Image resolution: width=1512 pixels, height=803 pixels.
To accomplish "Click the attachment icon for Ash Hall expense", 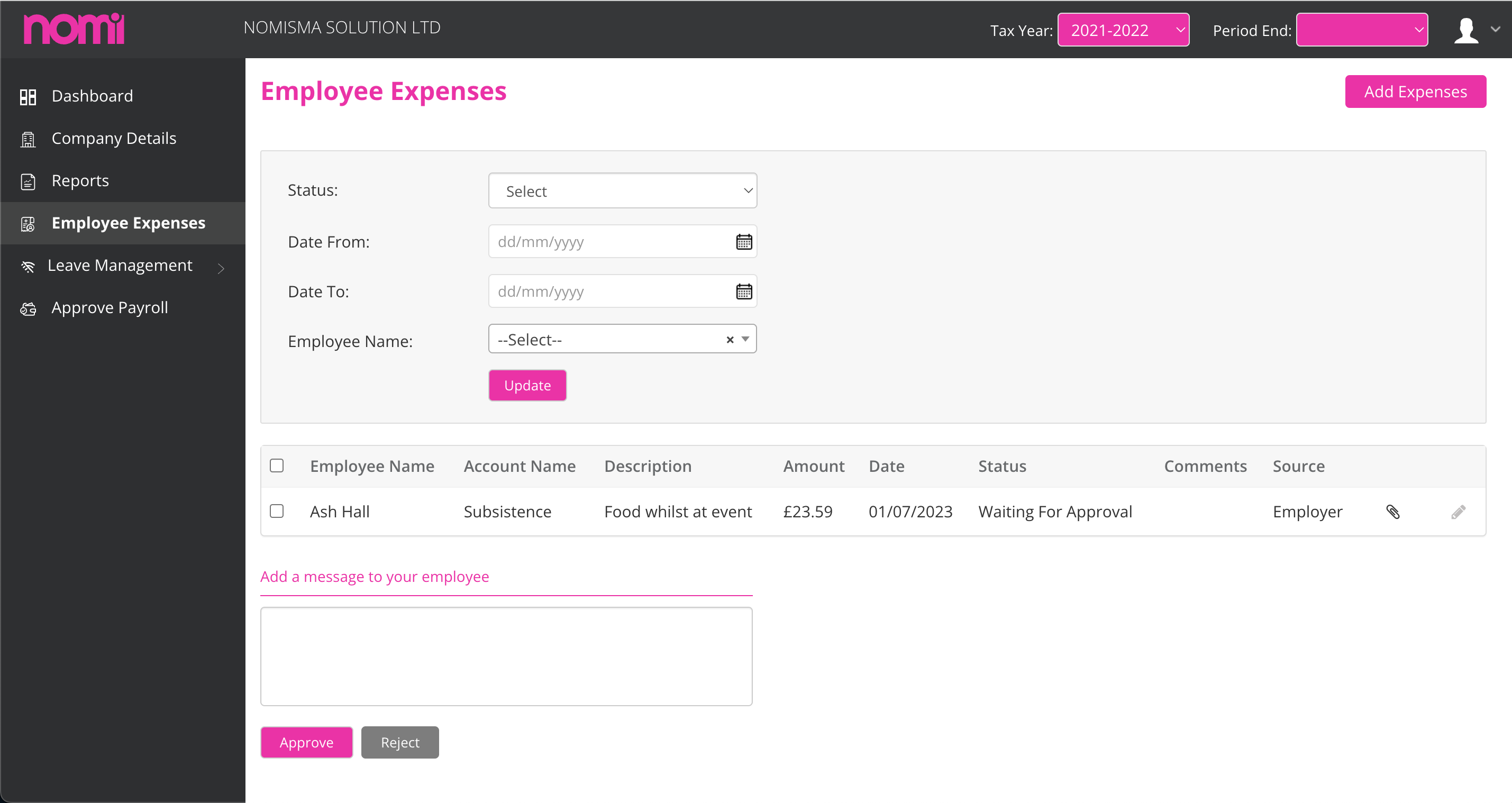I will [1393, 511].
